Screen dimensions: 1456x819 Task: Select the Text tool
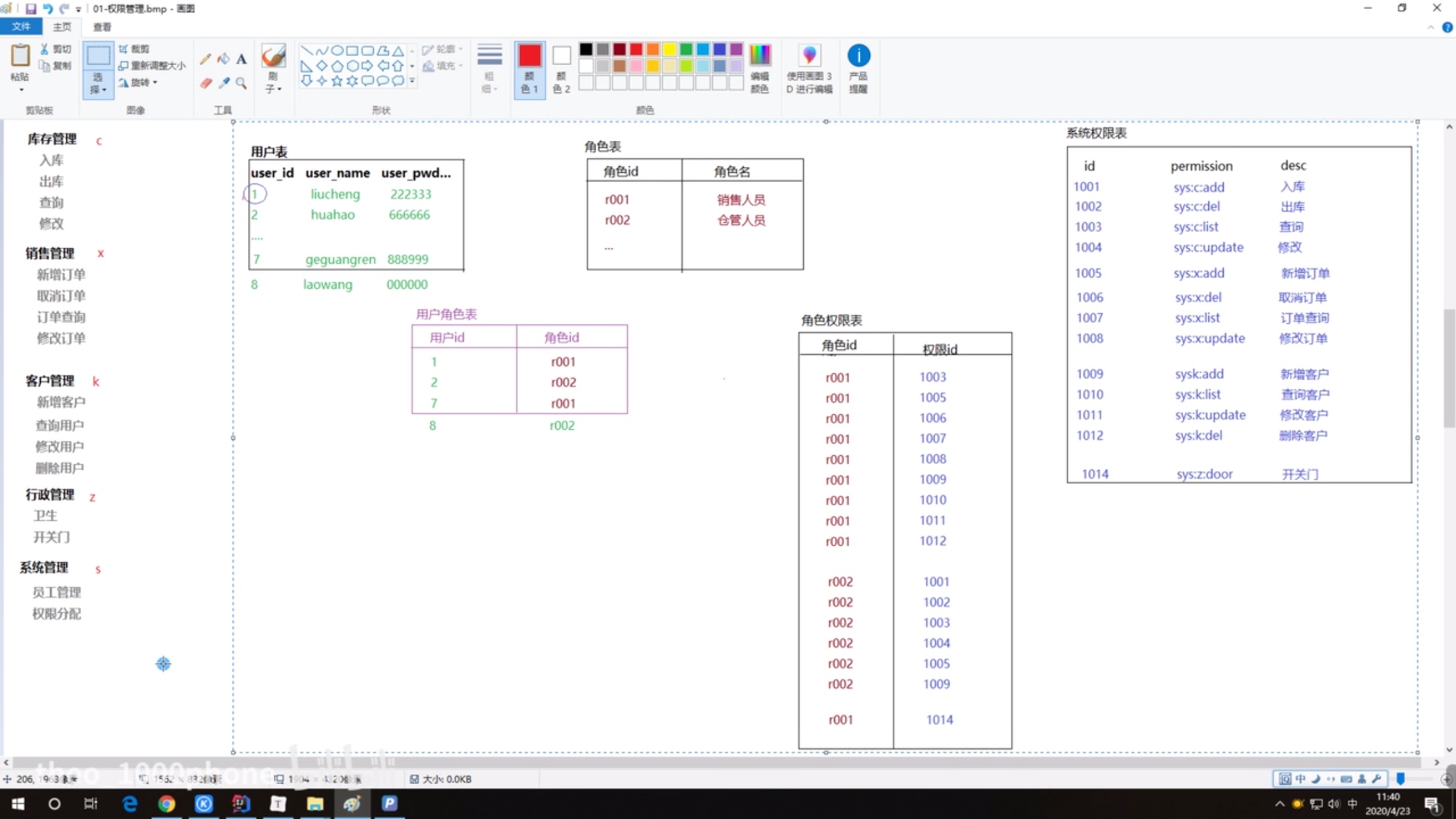click(x=241, y=59)
